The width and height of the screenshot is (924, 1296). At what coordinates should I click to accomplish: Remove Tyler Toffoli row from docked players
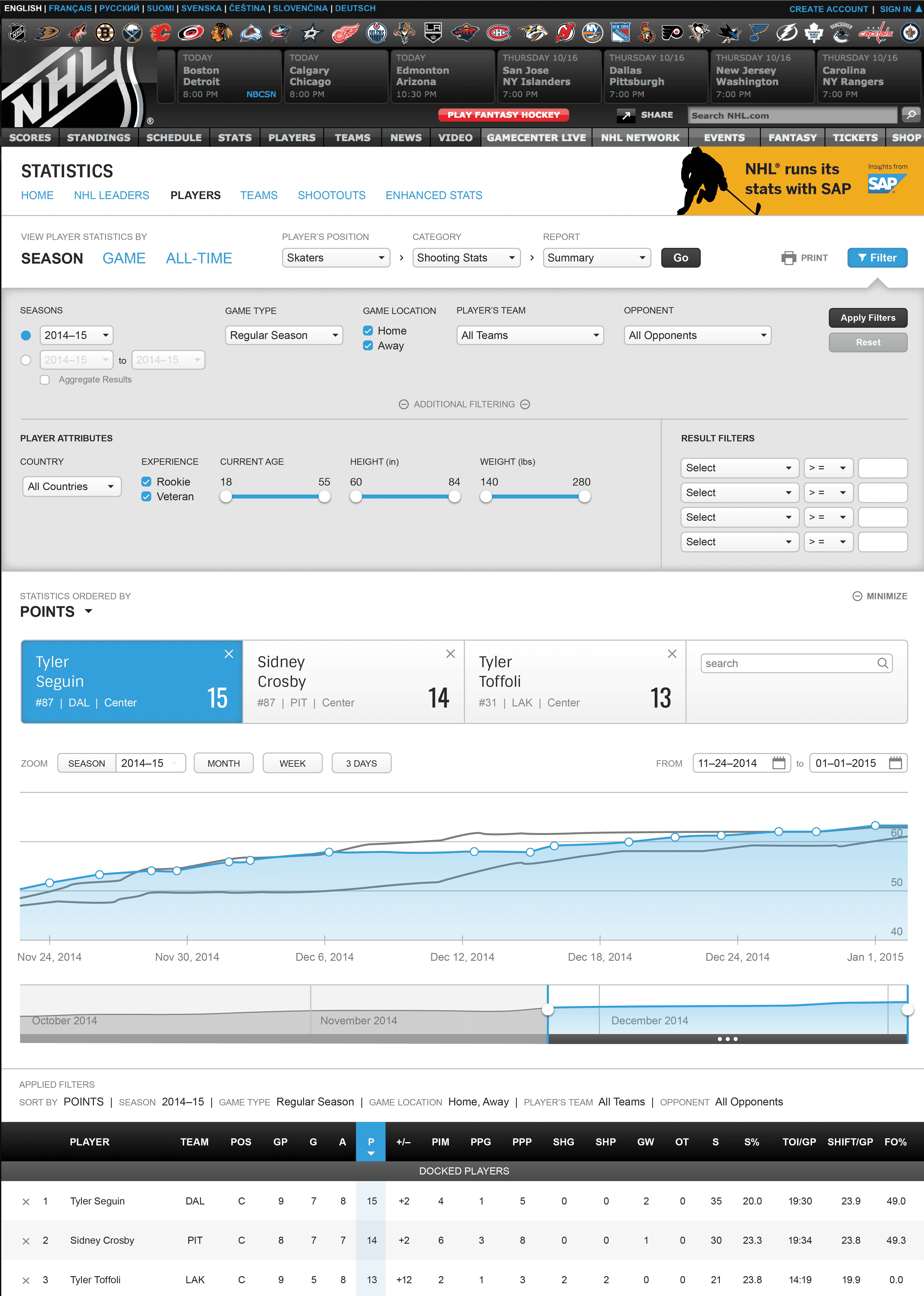26,1281
